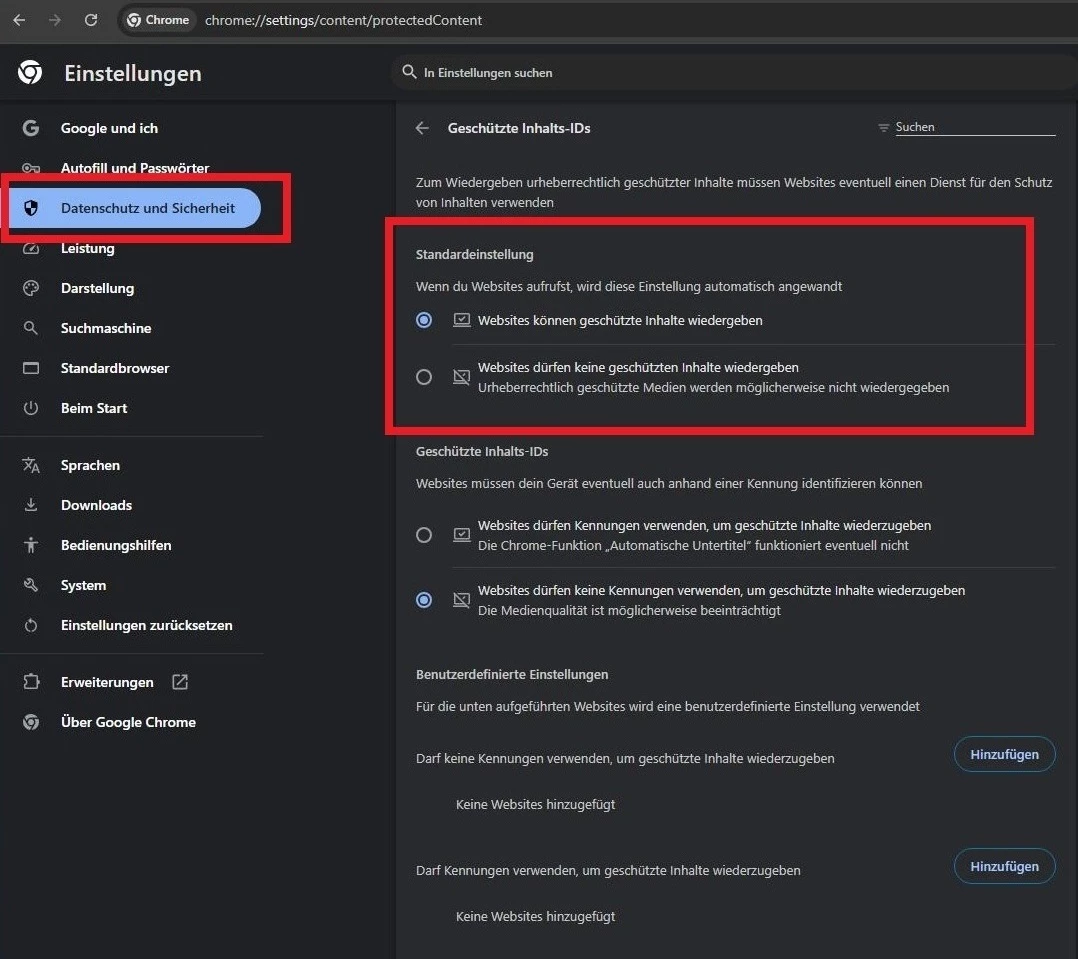Click the Benutzerdefinierte Einstellungen heading
1078x959 pixels.
(x=512, y=674)
